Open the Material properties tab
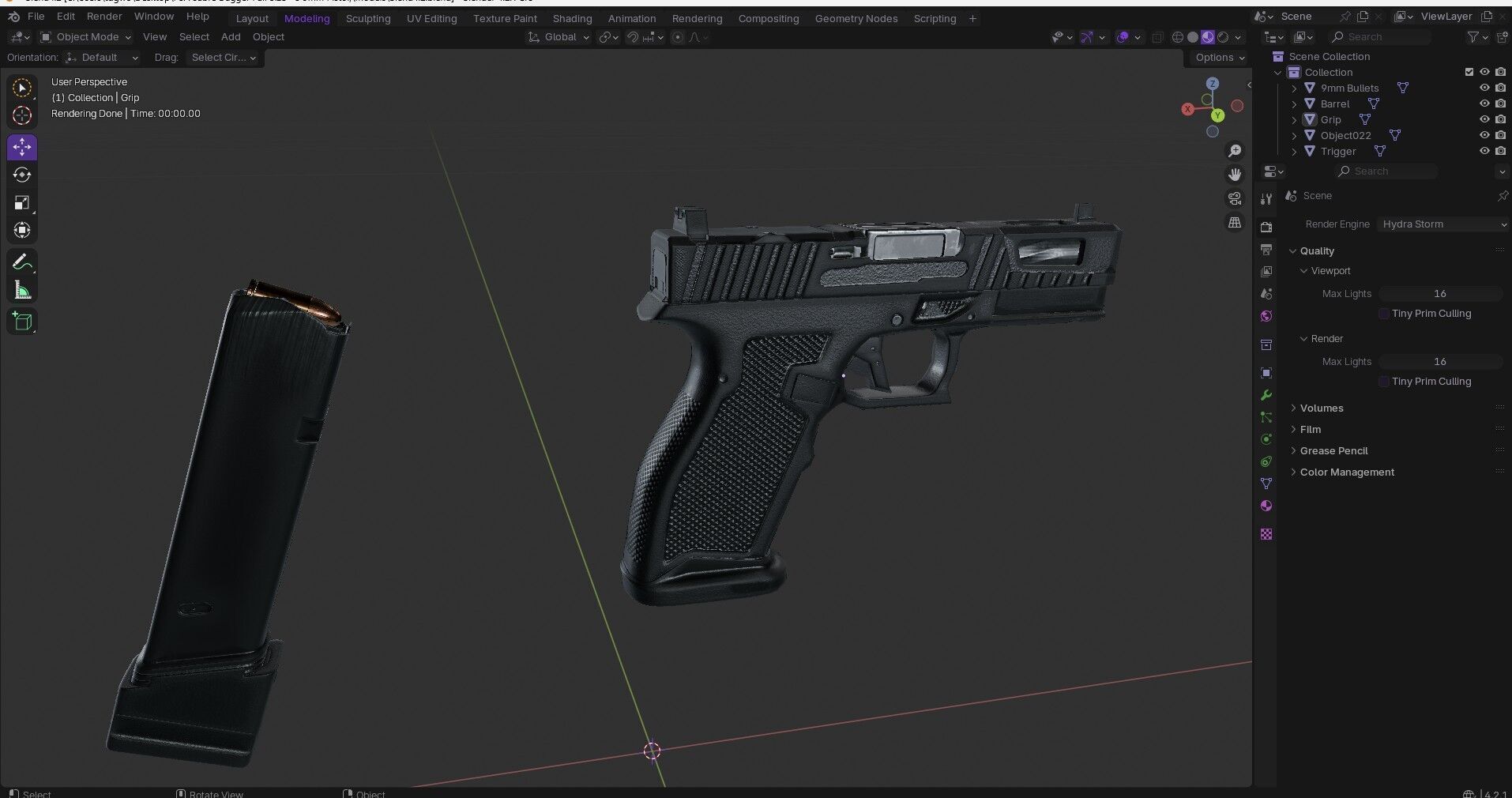The height and width of the screenshot is (798, 1512). tap(1266, 506)
